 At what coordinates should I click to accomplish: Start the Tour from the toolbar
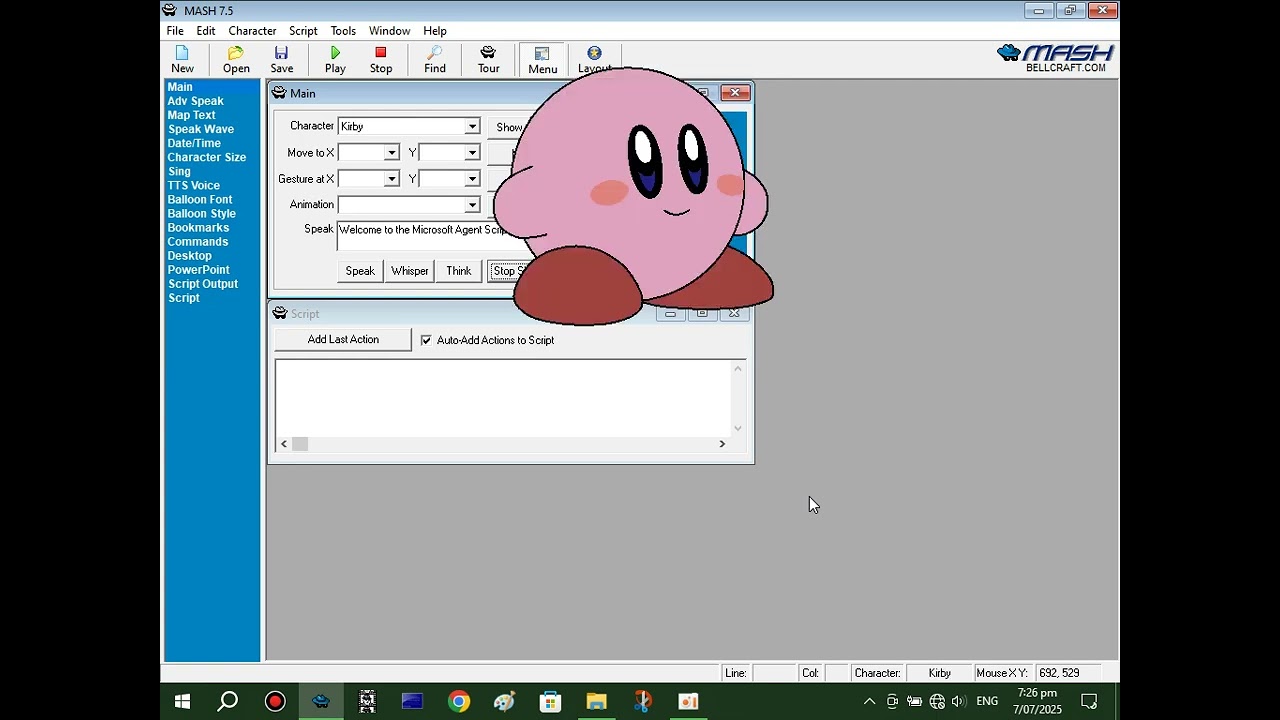coord(489,60)
